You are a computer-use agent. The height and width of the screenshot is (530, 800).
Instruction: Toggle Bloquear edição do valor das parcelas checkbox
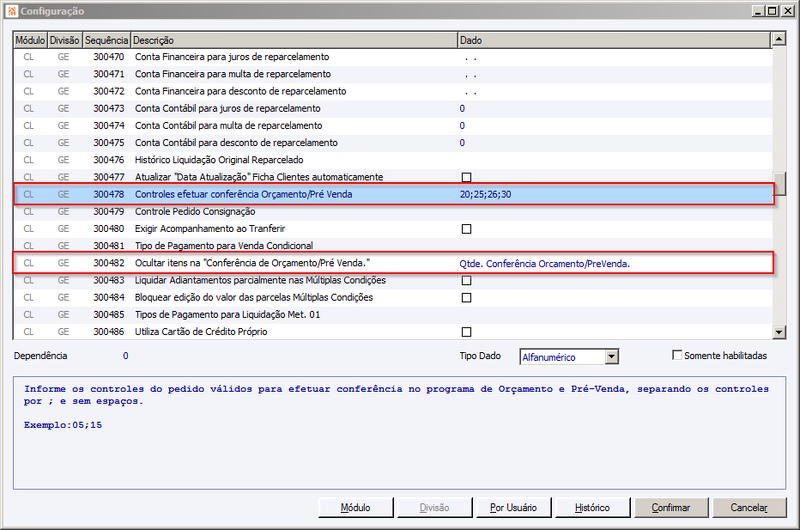coord(466,297)
